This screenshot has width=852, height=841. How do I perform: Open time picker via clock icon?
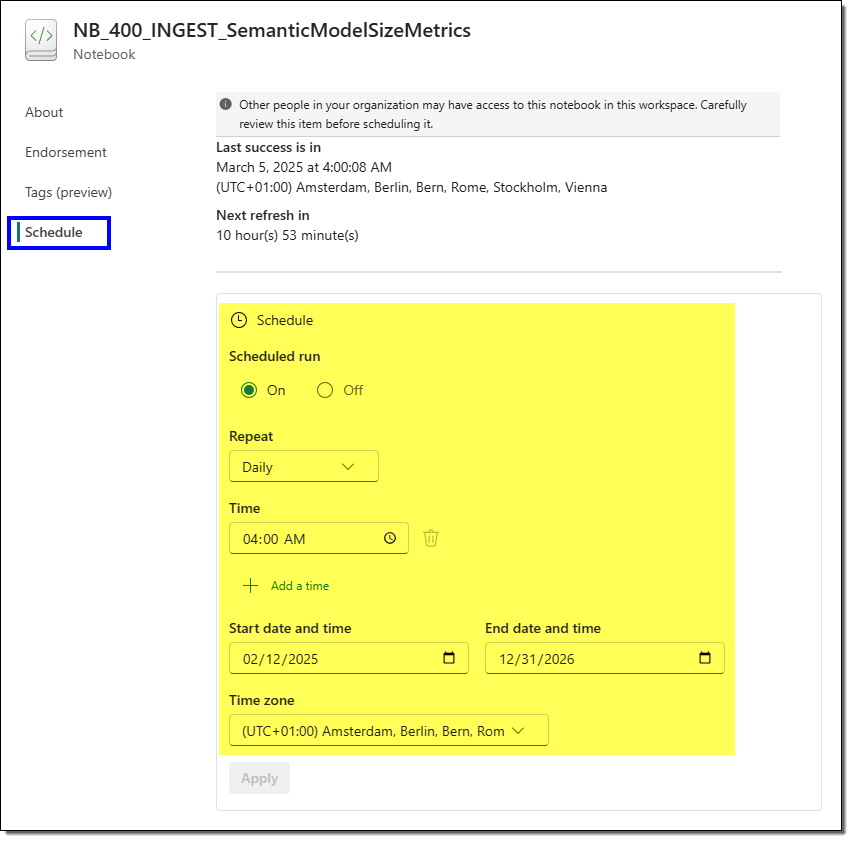[x=390, y=538]
